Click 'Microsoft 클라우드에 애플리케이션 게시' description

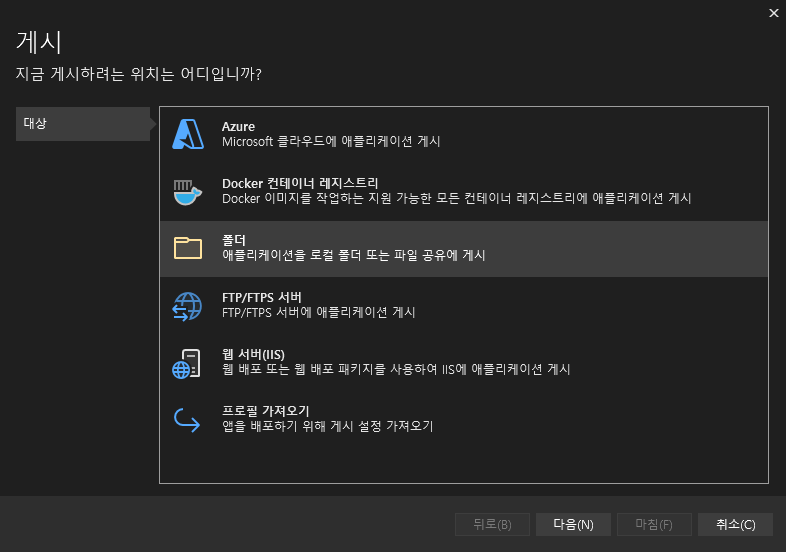[331, 141]
